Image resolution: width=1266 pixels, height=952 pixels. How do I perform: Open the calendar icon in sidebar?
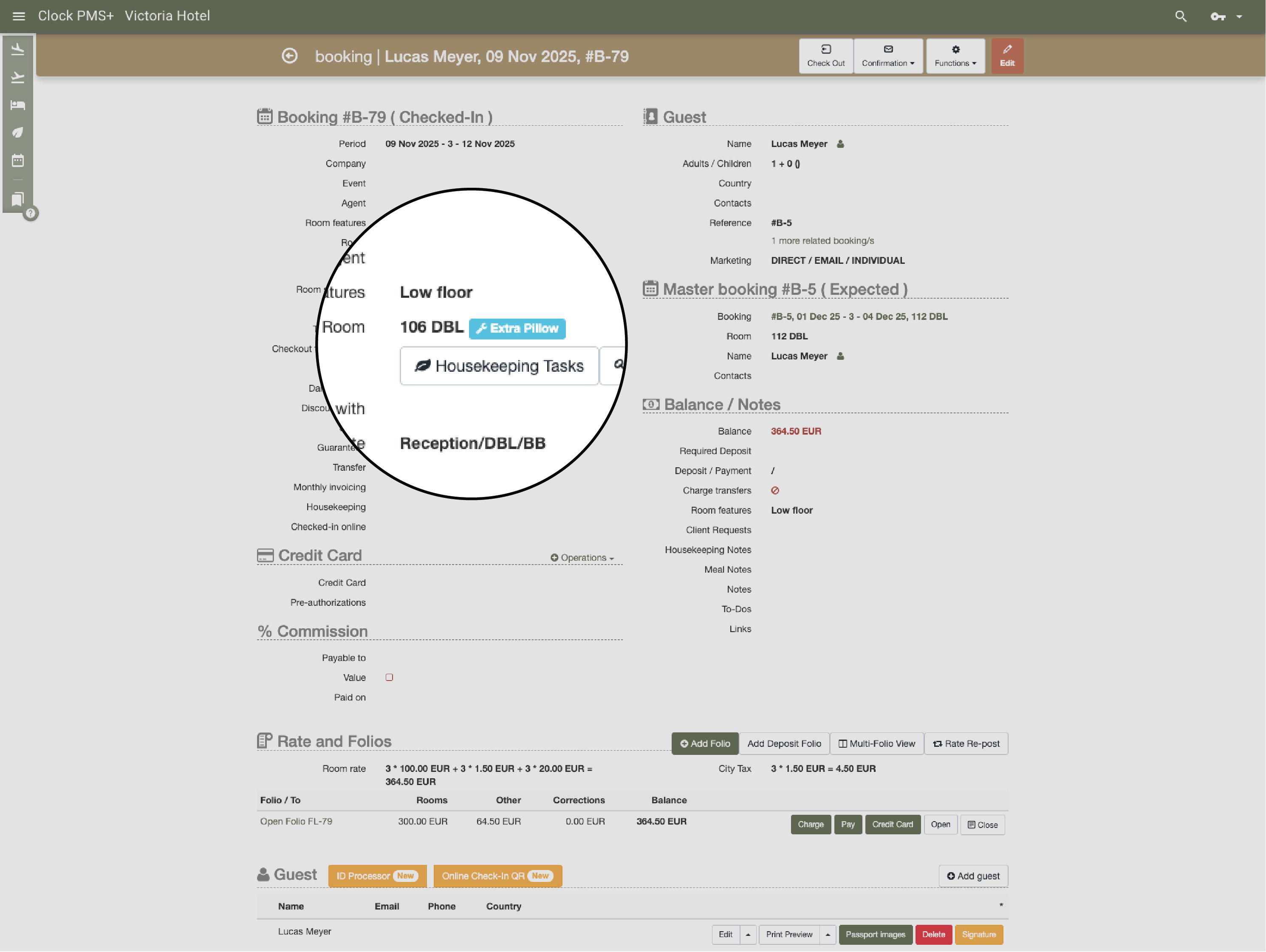(x=18, y=160)
